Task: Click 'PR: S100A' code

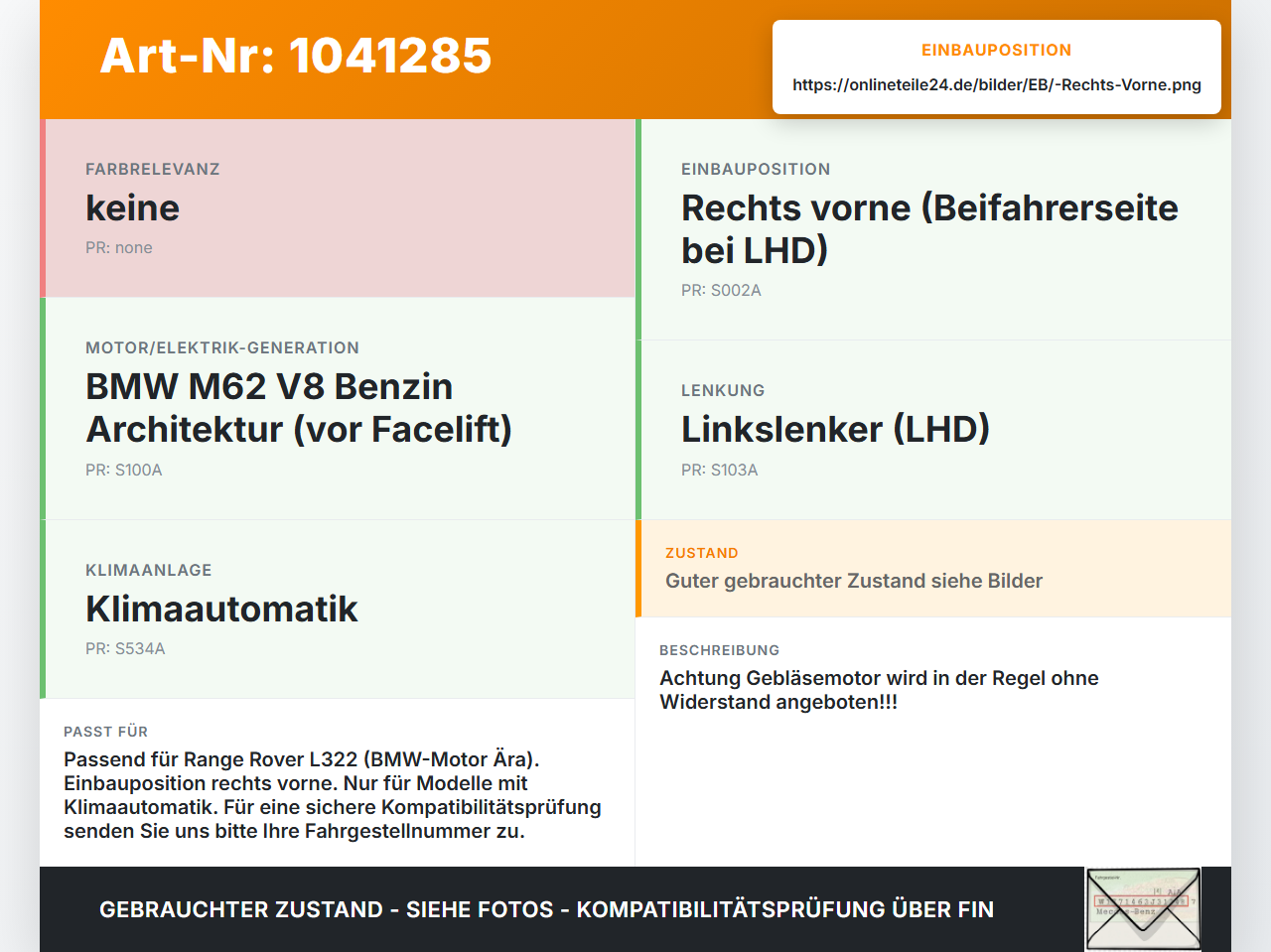Action: coord(124,470)
